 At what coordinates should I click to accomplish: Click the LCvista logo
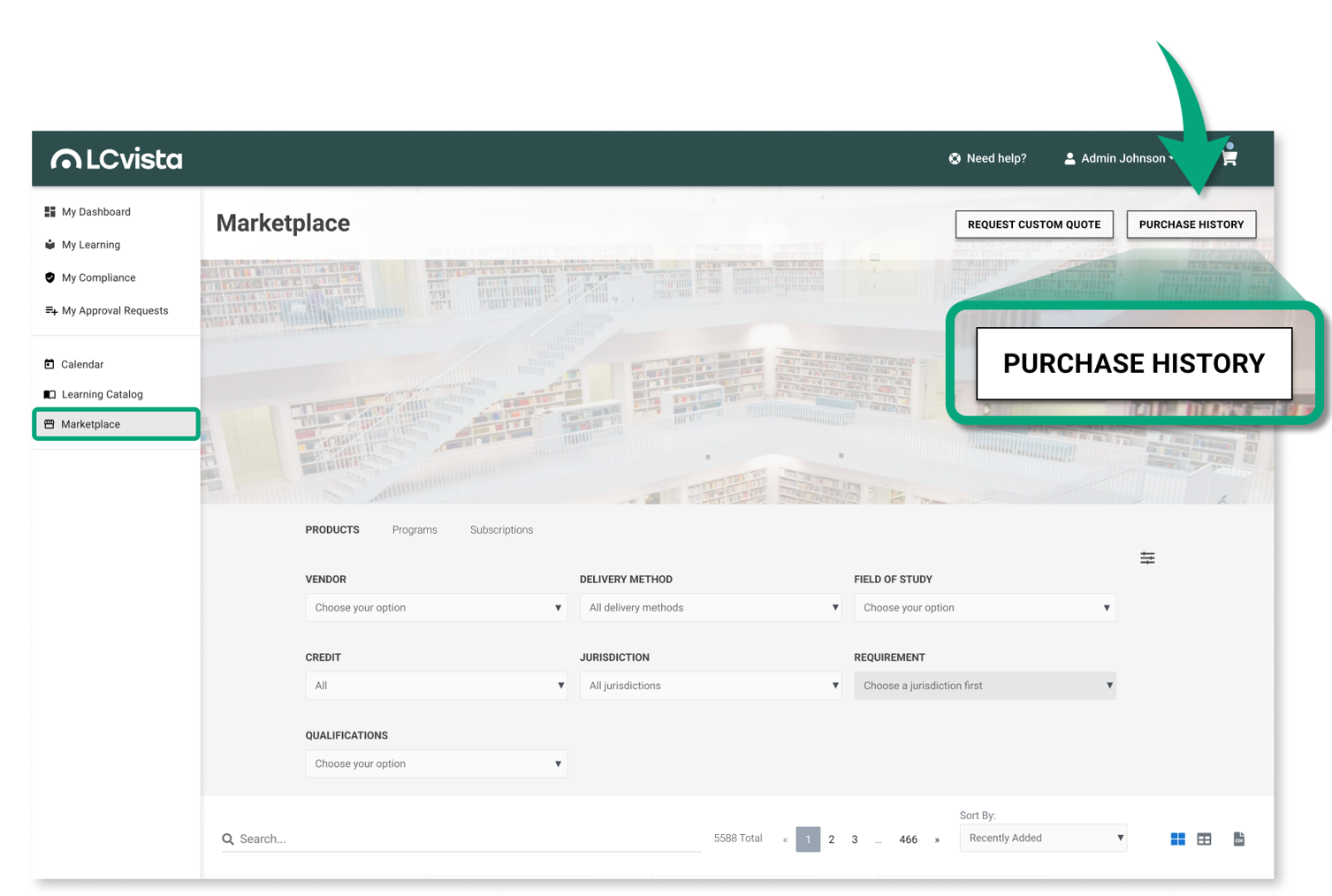tap(117, 159)
